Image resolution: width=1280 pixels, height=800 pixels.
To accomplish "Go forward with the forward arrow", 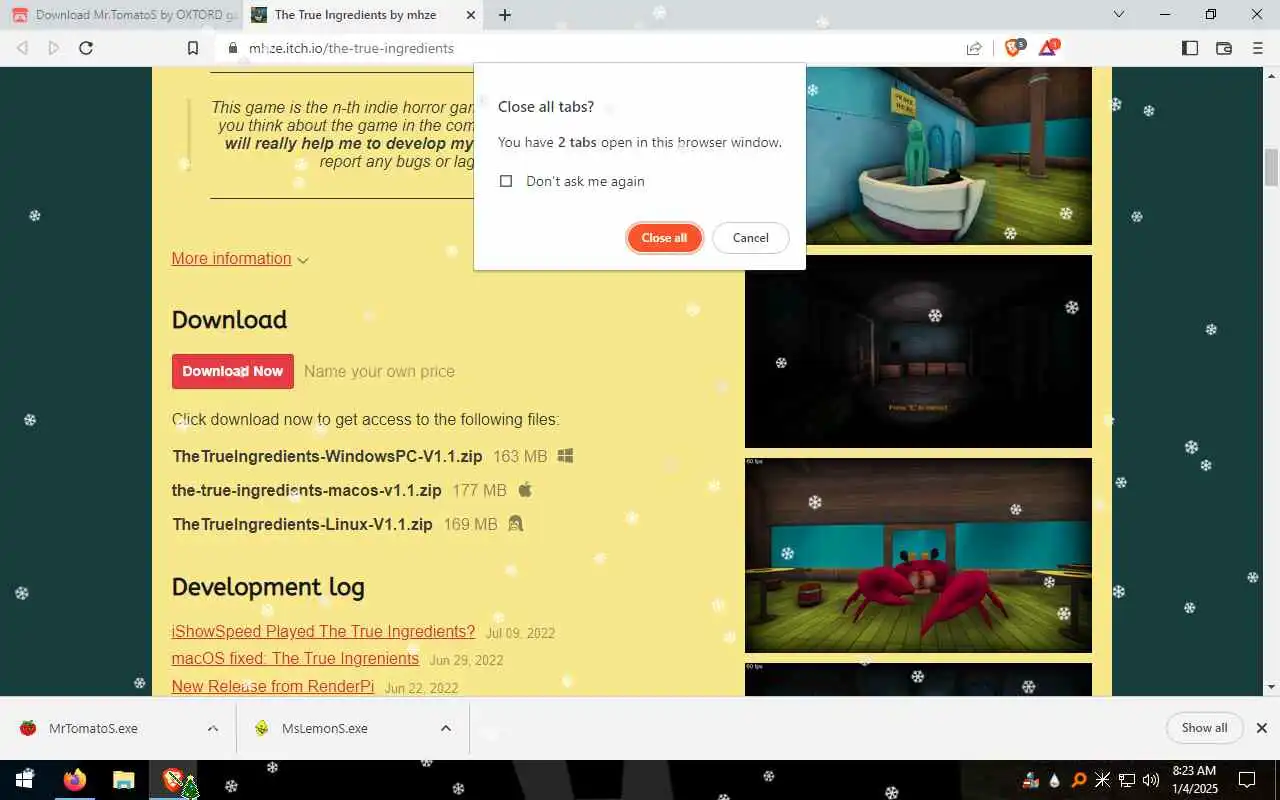I will coord(54,48).
